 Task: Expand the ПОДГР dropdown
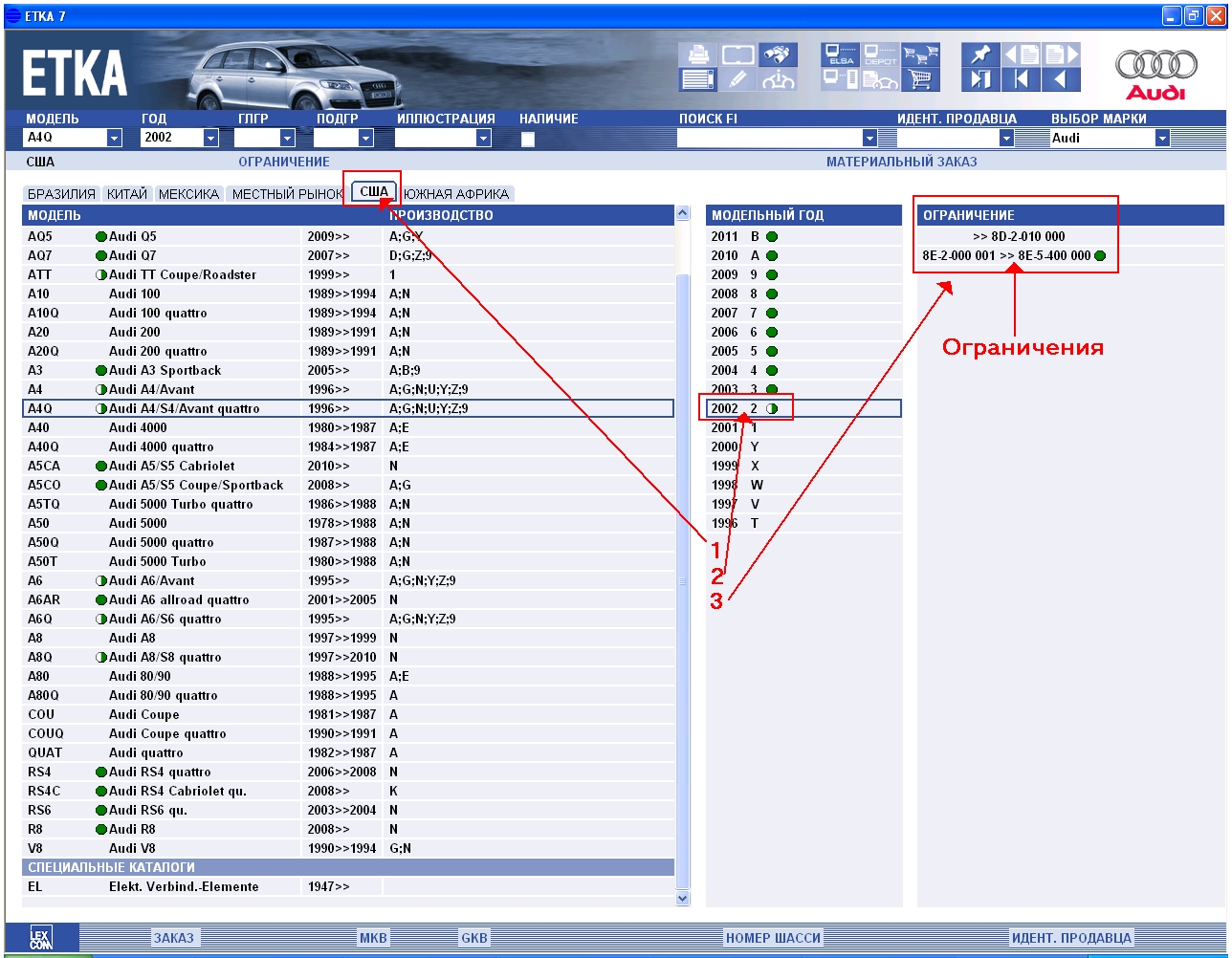pos(365,138)
